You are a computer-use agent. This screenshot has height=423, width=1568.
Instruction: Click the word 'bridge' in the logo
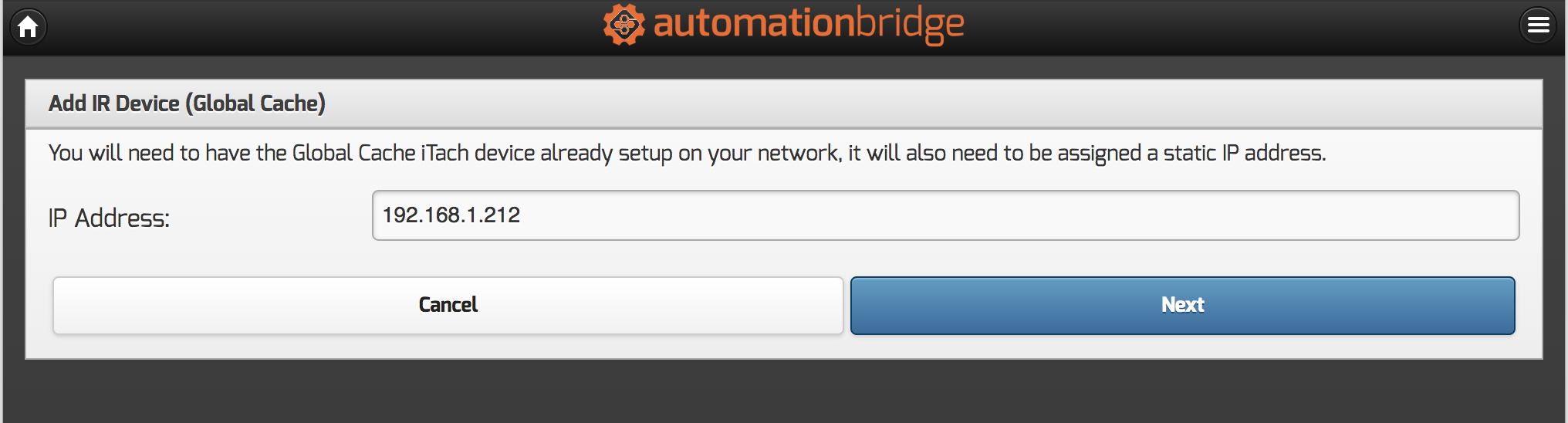[909, 25]
